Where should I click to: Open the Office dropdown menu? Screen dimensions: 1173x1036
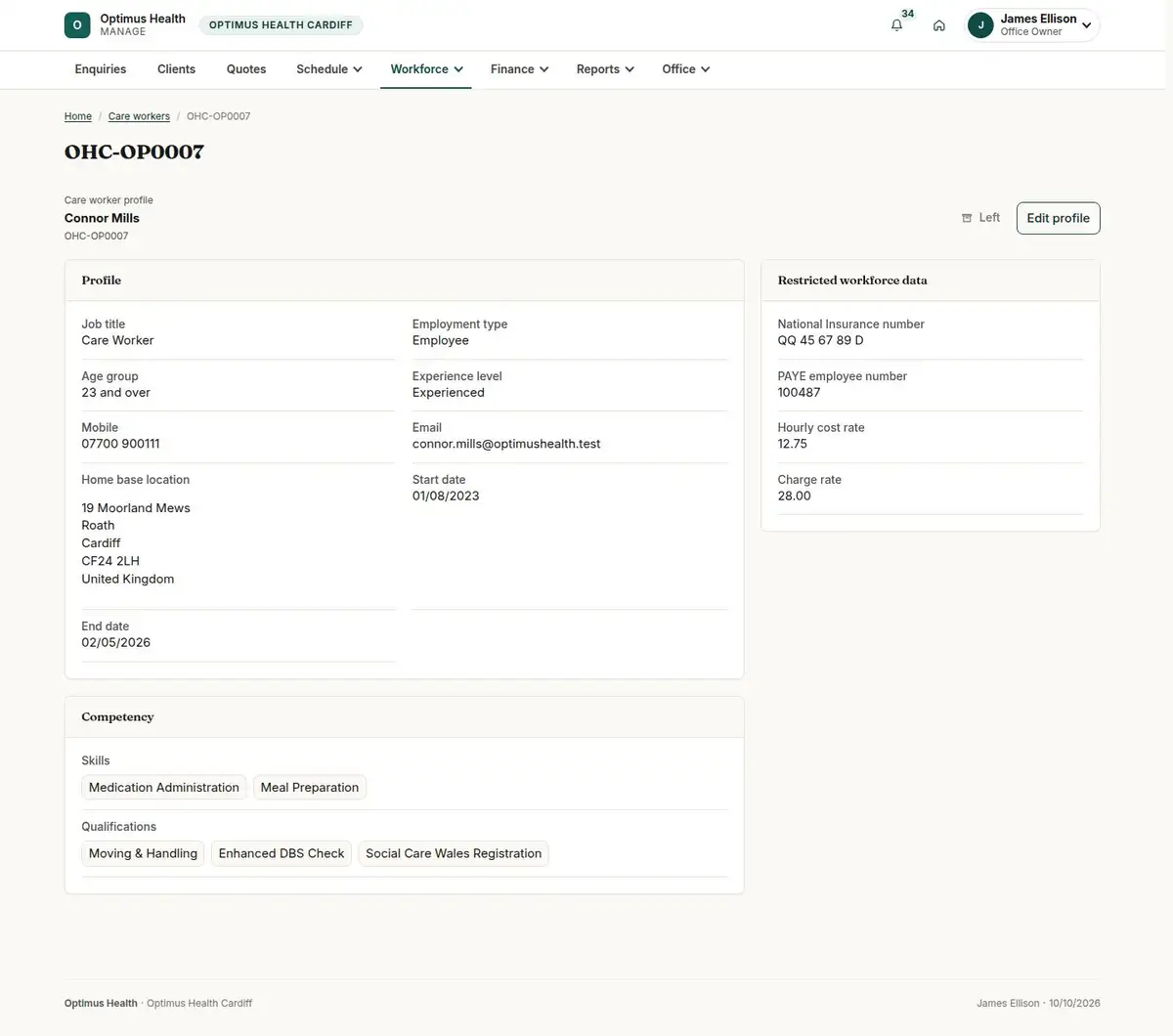(x=686, y=69)
